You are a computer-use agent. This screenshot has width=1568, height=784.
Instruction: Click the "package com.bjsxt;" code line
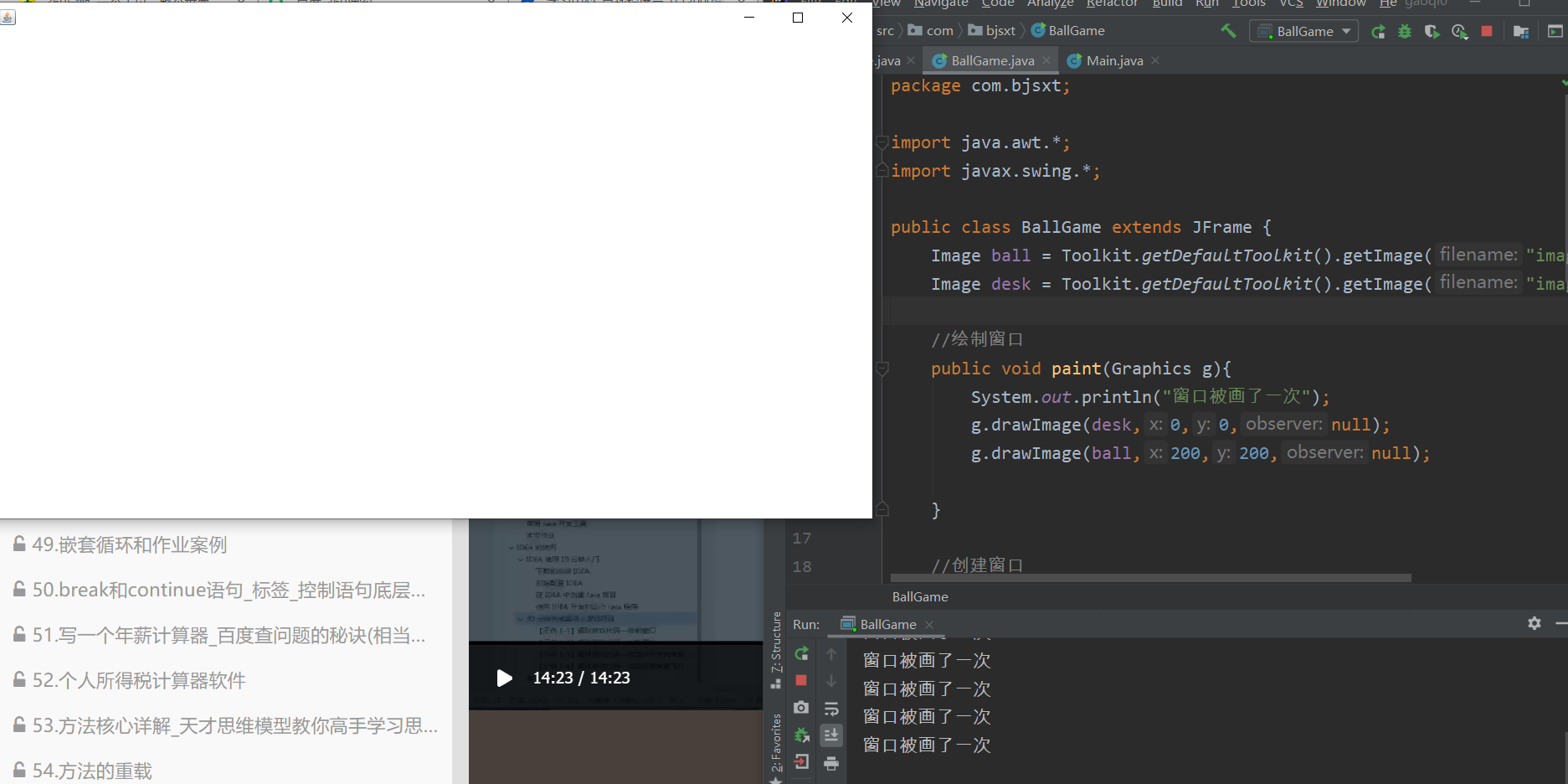point(980,85)
